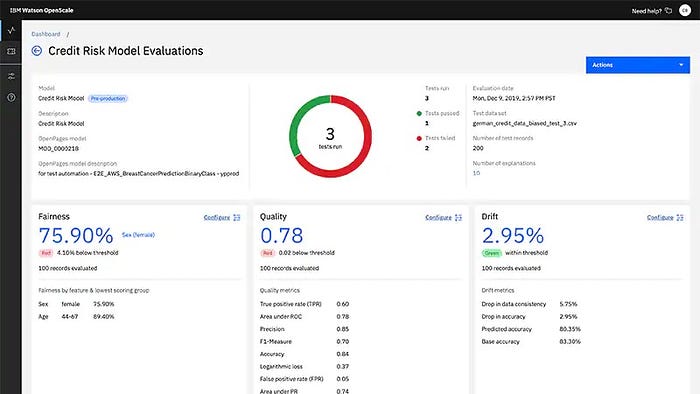The width and height of the screenshot is (700, 394).
Task: Click the Quality configure settings icon
Action: click(x=458, y=218)
